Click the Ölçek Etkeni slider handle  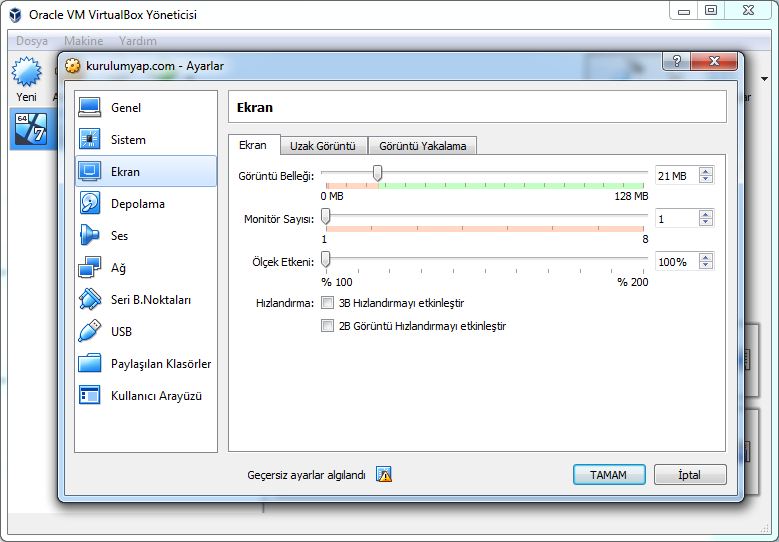(325, 259)
